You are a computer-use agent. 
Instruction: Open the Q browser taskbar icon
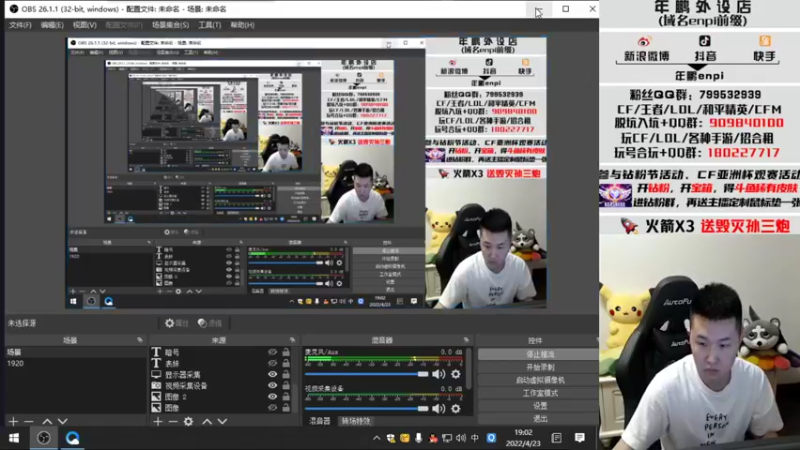click(x=72, y=438)
